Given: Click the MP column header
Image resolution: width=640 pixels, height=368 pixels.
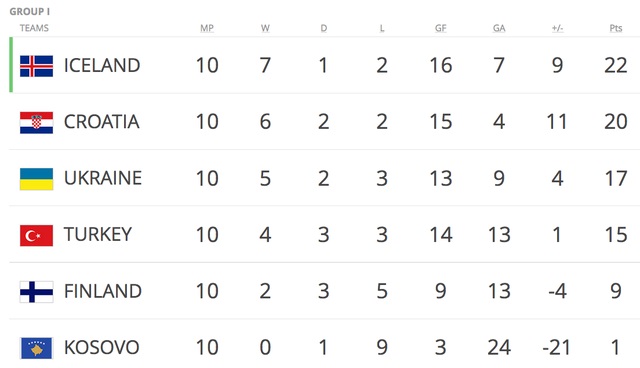Looking at the screenshot, I should point(207,28).
